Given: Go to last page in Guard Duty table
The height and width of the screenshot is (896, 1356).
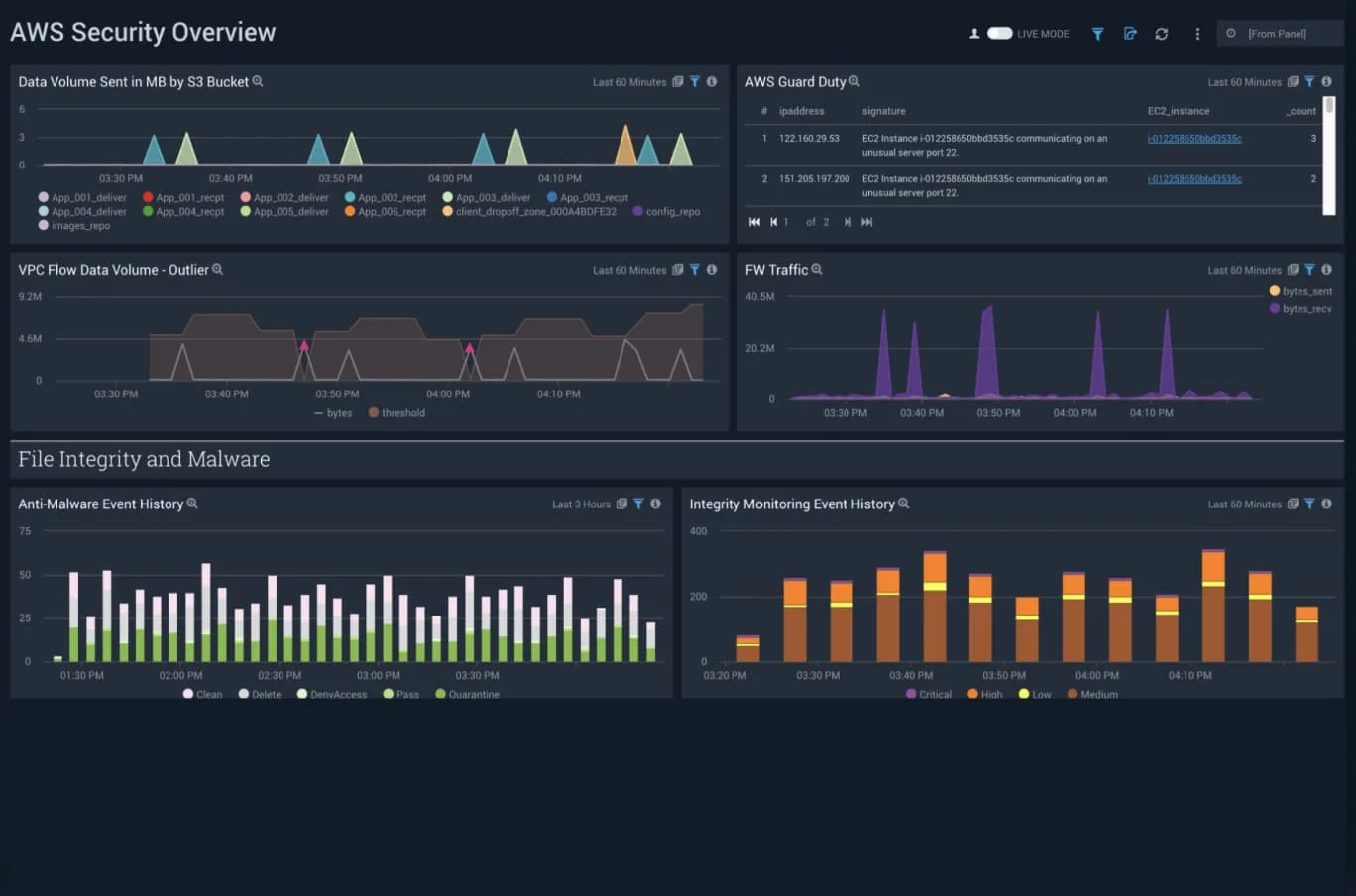Looking at the screenshot, I should point(867,222).
